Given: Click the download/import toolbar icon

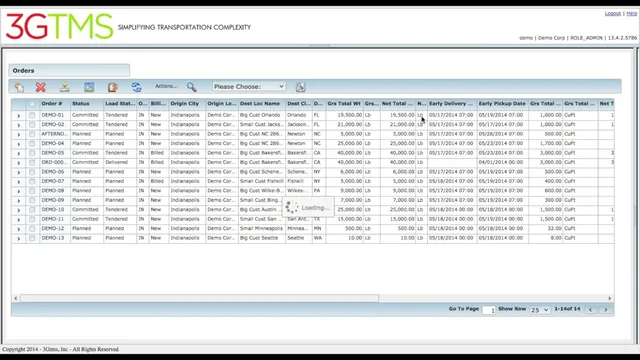Looking at the screenshot, I should coord(64,87).
